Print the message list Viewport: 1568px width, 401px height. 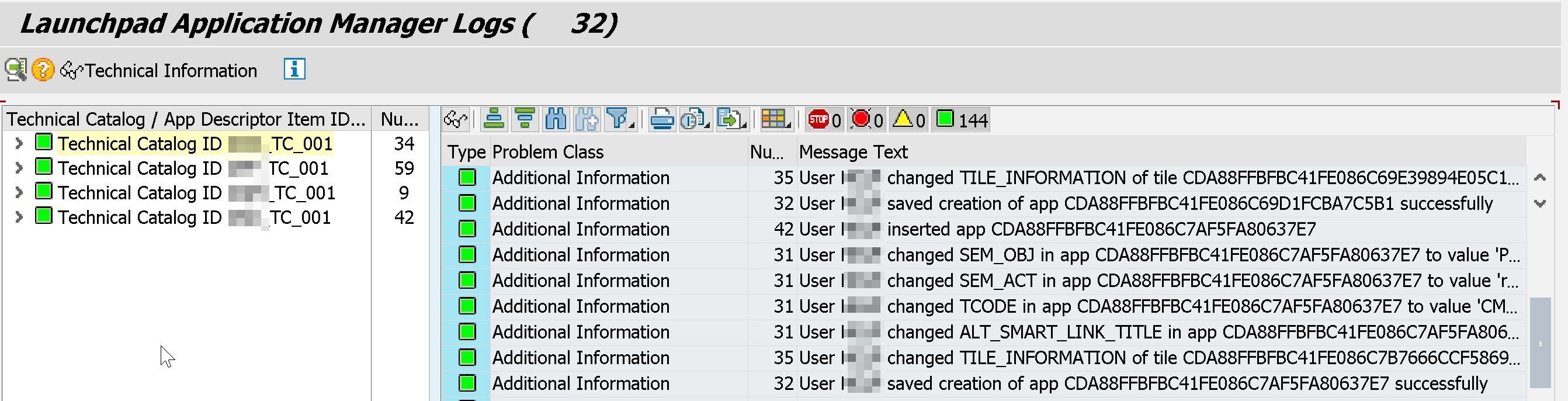[662, 120]
